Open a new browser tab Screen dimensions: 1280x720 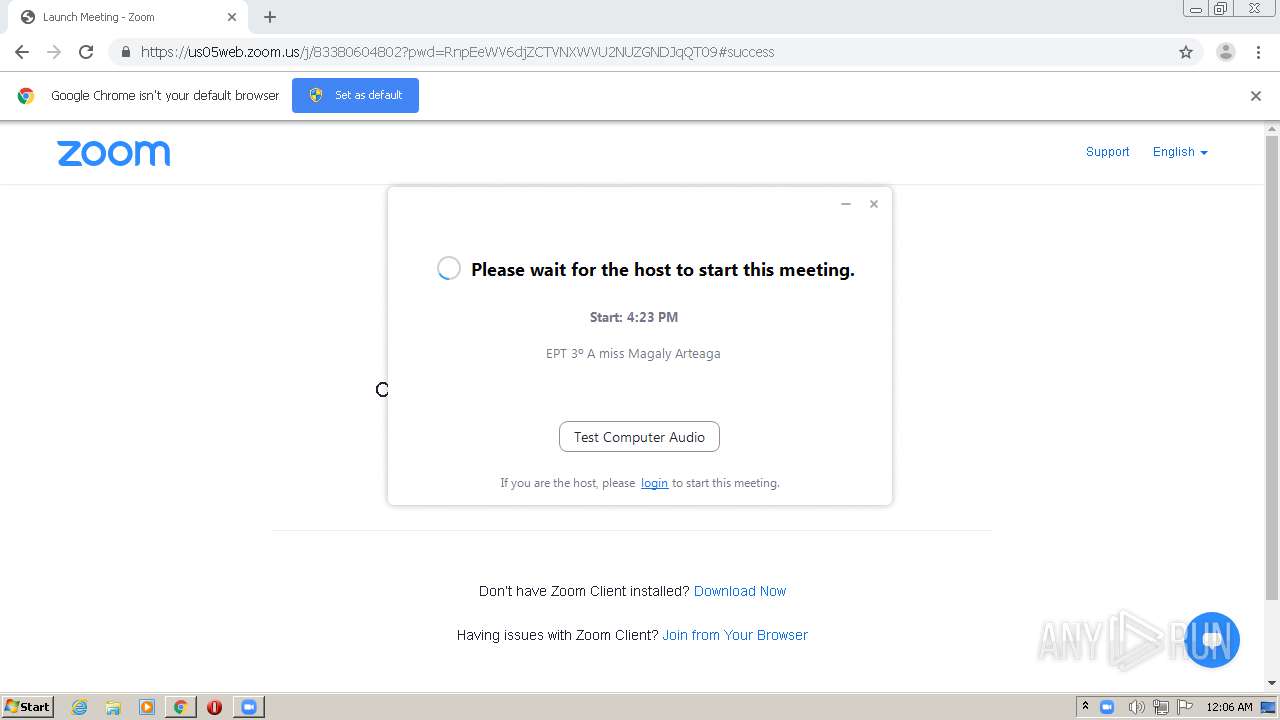point(270,17)
